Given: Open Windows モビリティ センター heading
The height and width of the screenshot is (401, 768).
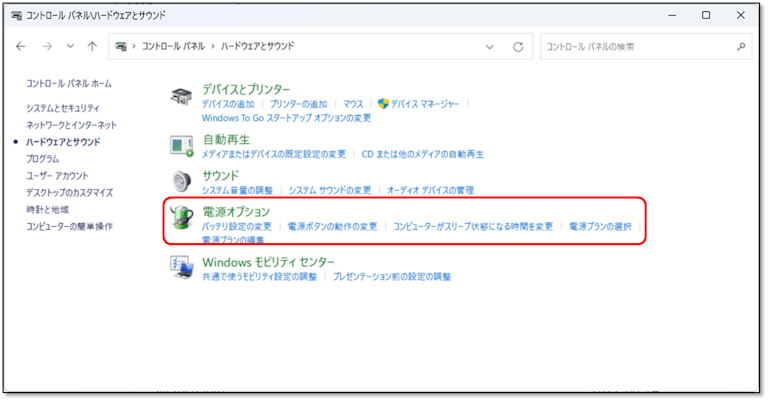Looking at the screenshot, I should [268, 262].
